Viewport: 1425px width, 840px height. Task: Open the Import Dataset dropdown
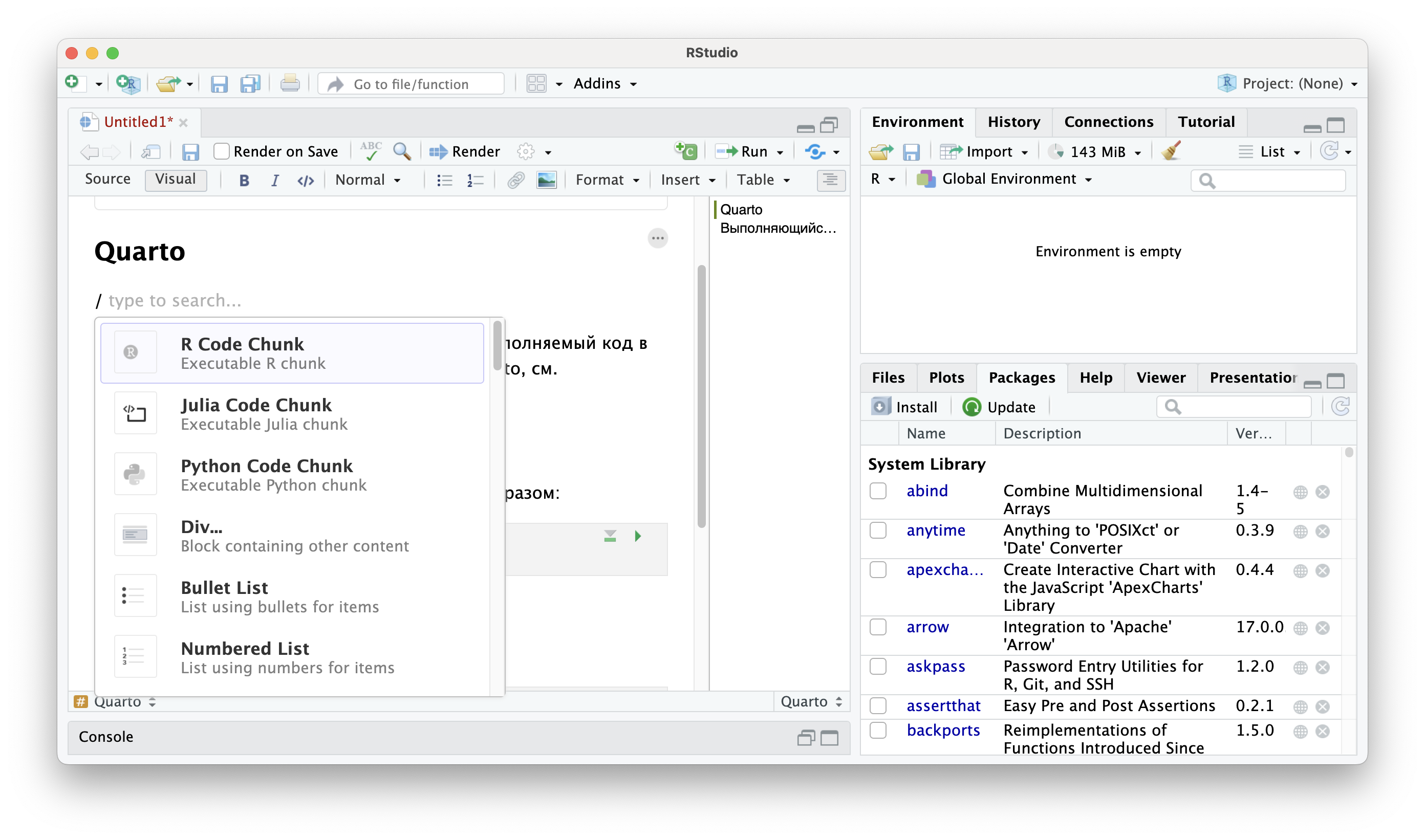[x=984, y=152]
